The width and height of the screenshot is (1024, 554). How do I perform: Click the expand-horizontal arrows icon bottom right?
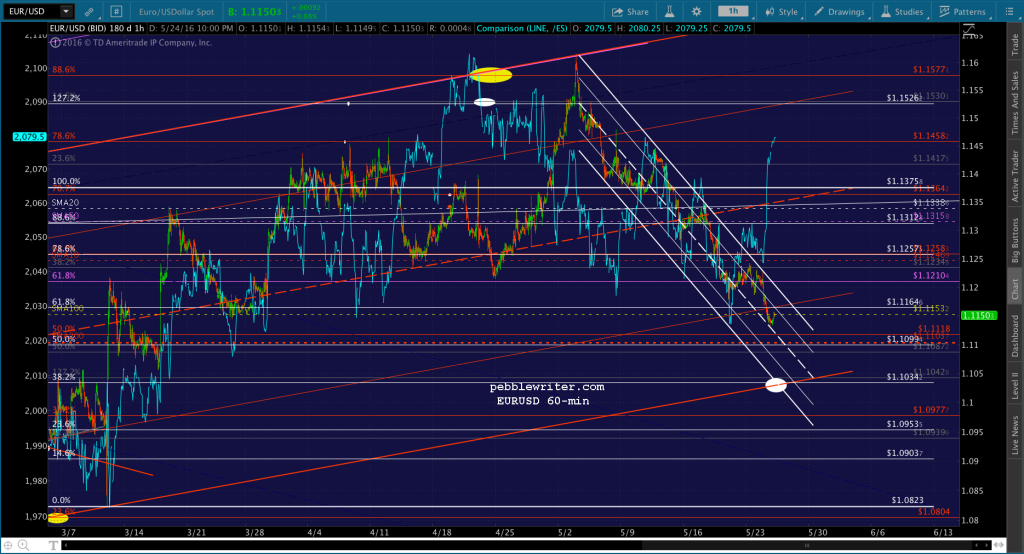click(x=1001, y=545)
